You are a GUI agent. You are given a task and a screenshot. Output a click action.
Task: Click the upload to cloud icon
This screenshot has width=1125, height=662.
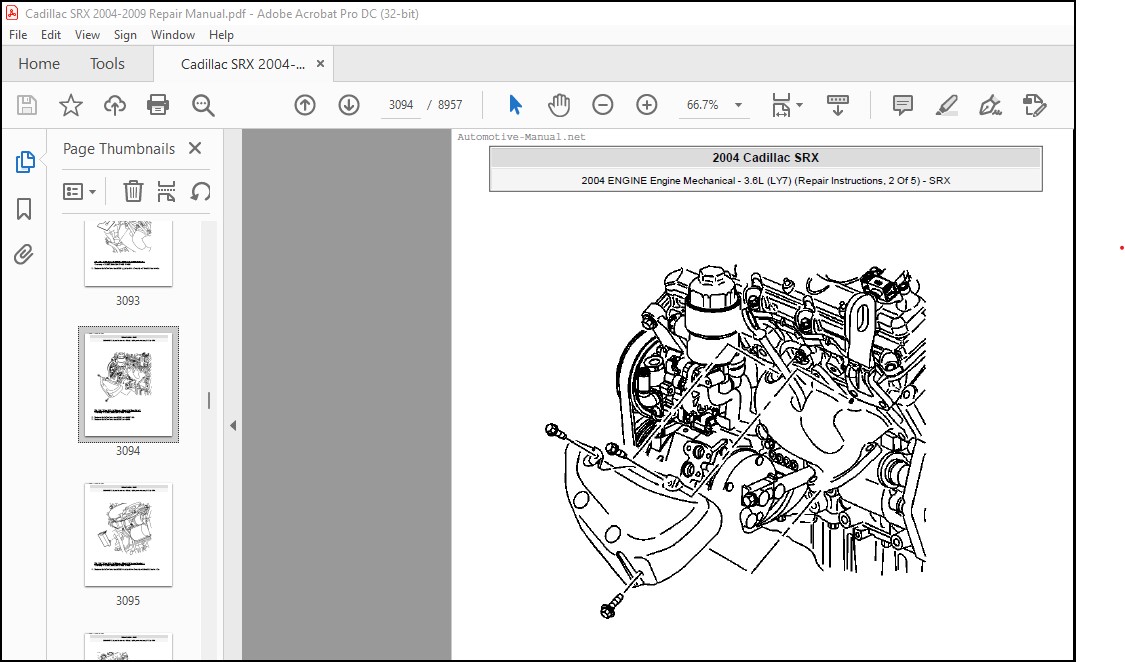pos(114,105)
